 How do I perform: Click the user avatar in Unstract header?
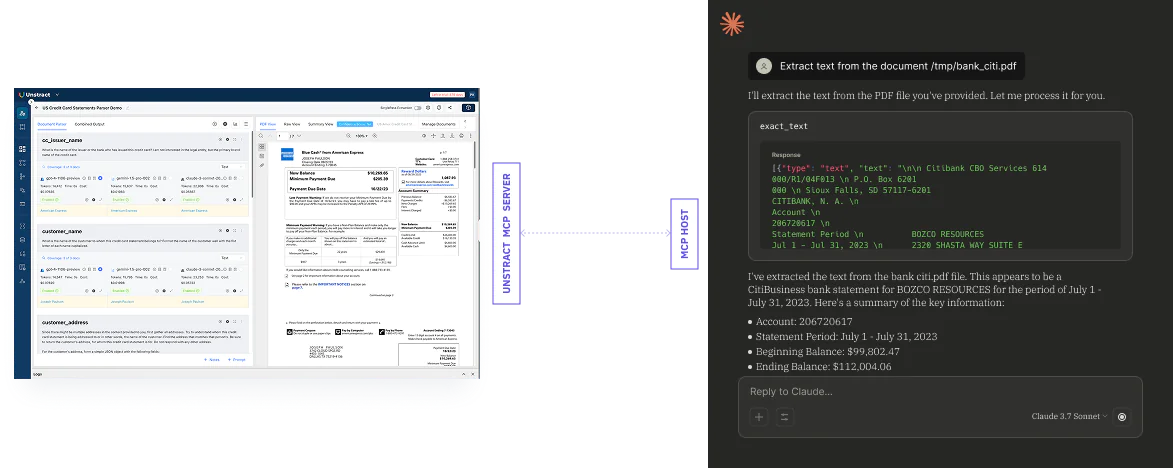click(x=472, y=95)
